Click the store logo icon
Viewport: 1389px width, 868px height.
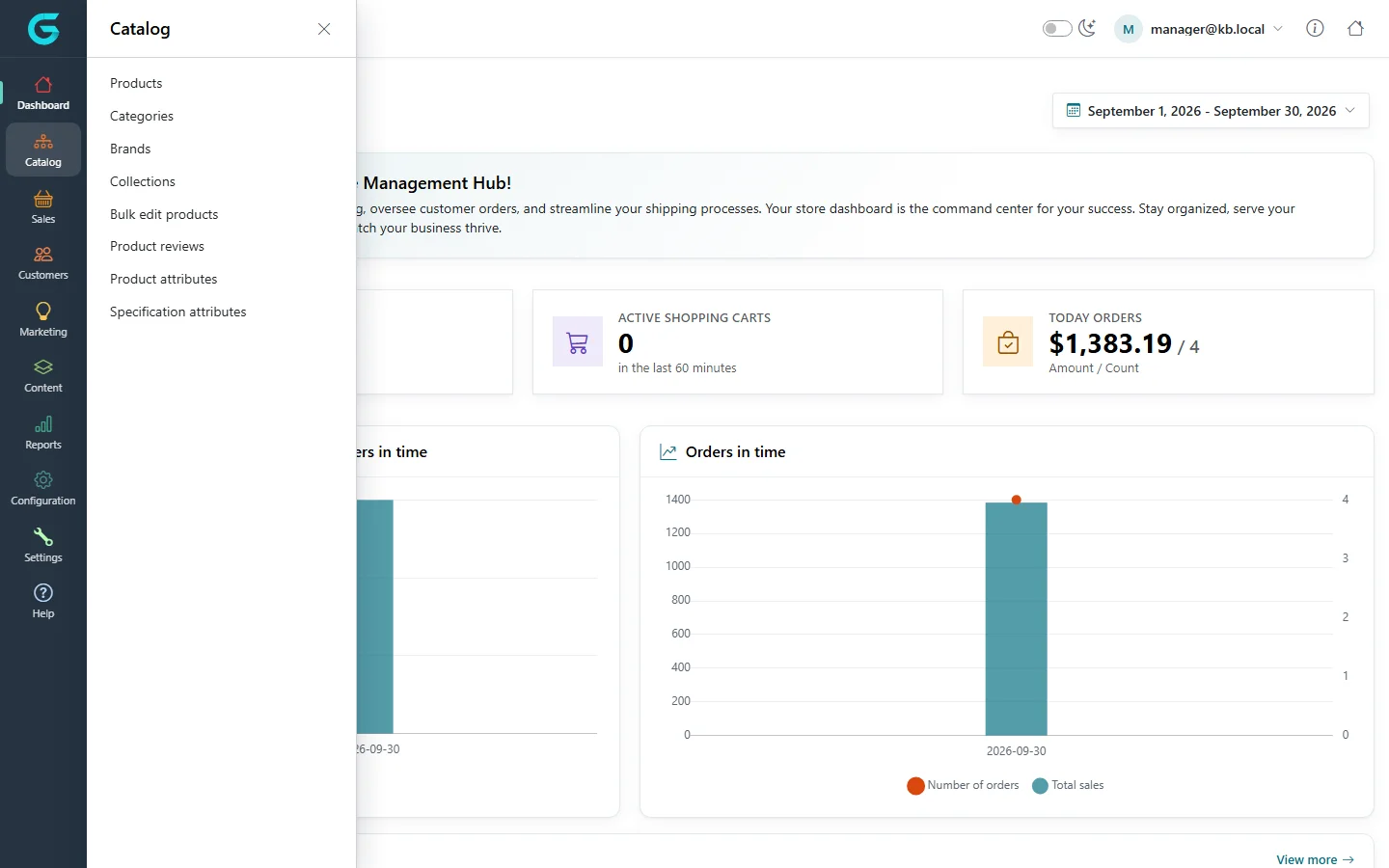43,29
